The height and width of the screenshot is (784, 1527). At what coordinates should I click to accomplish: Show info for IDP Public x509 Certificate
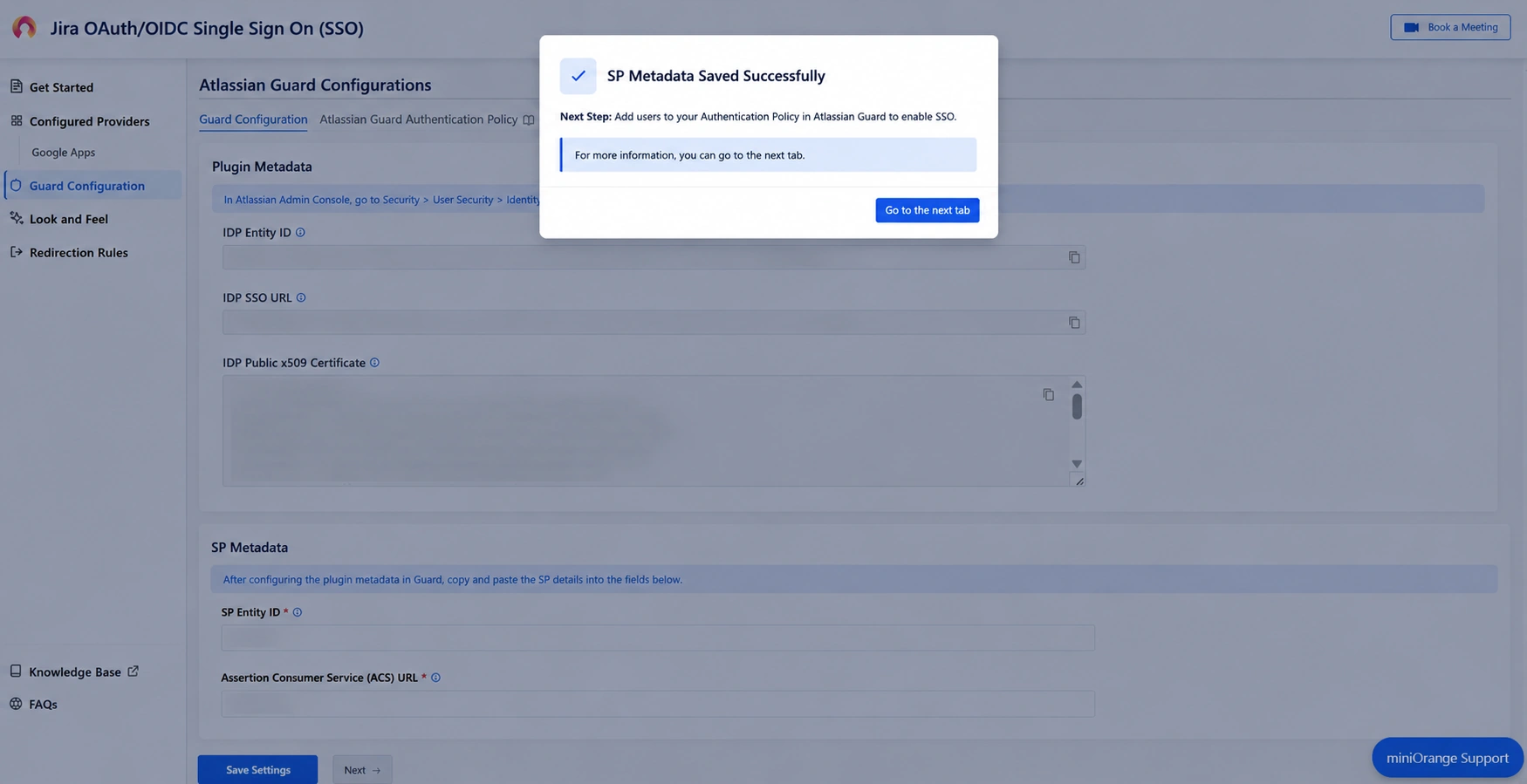374,363
